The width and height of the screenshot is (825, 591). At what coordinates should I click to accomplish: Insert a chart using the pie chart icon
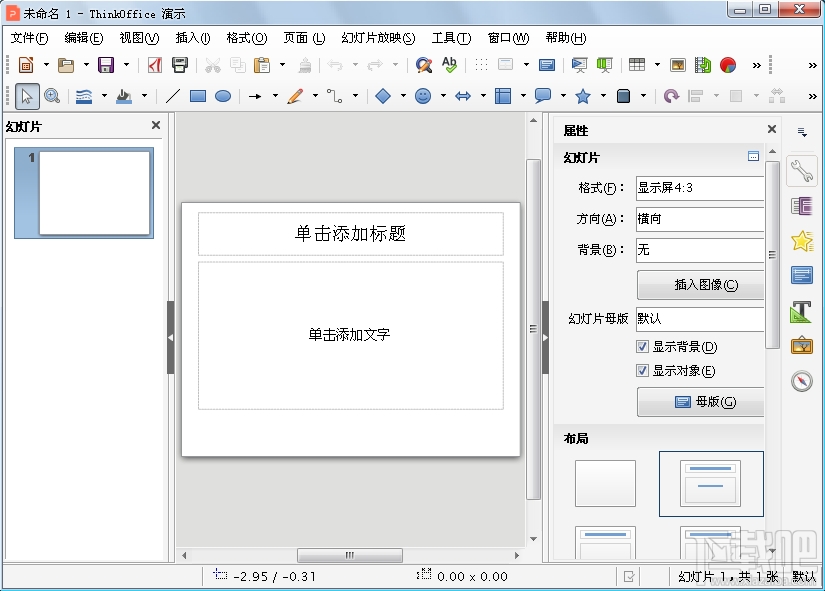pos(727,64)
